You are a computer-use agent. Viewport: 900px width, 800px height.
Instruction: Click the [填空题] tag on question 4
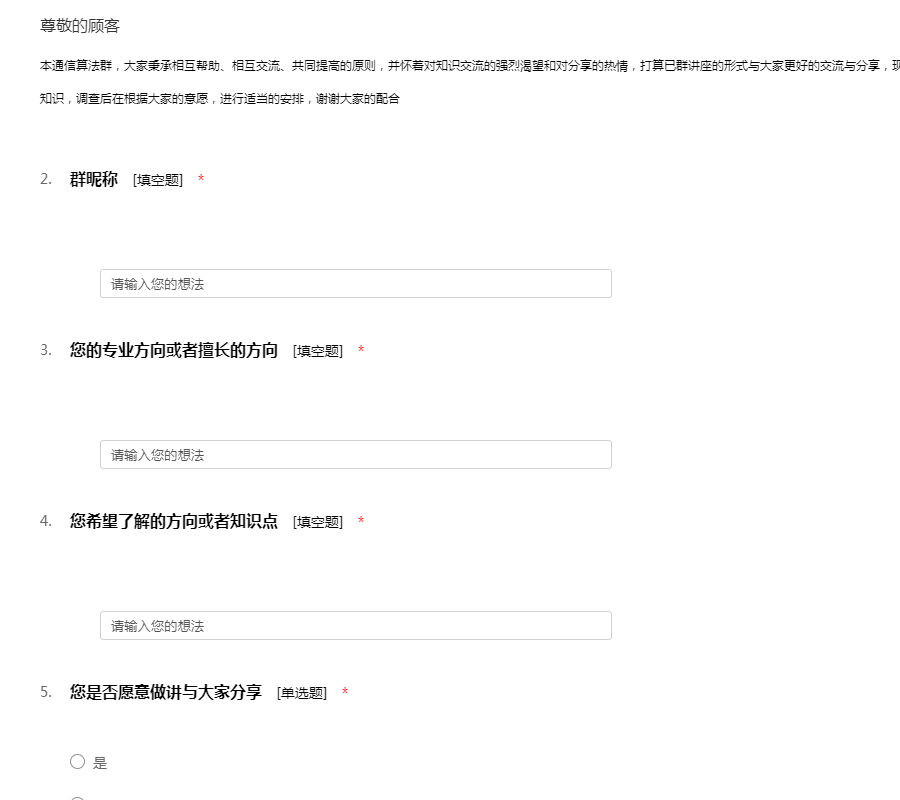(318, 522)
